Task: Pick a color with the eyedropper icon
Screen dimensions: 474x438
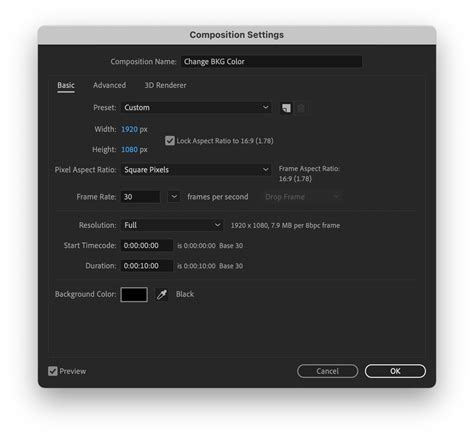Action: pos(162,294)
